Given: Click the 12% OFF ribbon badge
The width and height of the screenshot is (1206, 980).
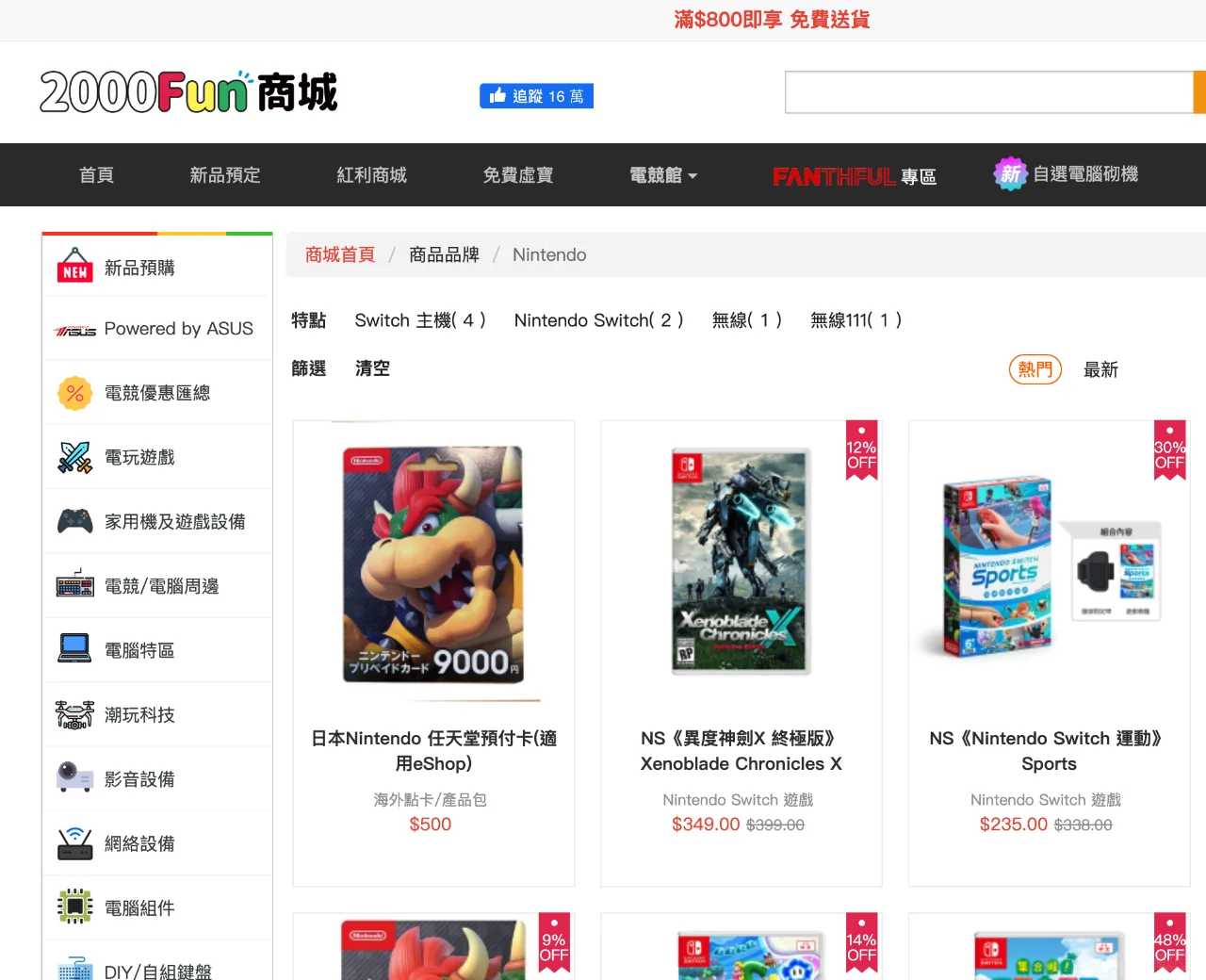Looking at the screenshot, I should [x=861, y=450].
